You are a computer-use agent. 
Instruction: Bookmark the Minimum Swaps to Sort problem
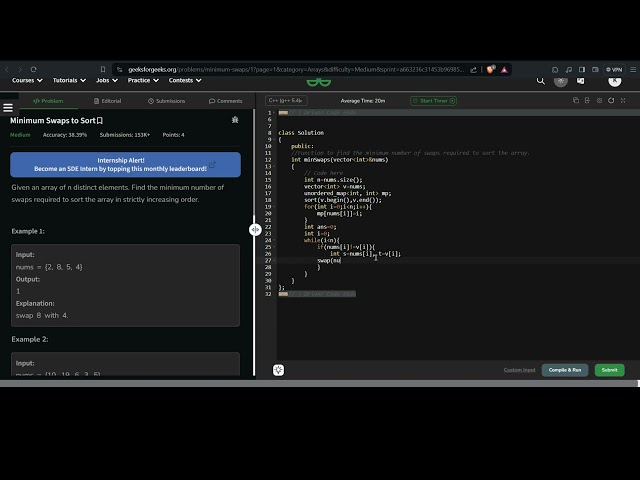click(100, 120)
